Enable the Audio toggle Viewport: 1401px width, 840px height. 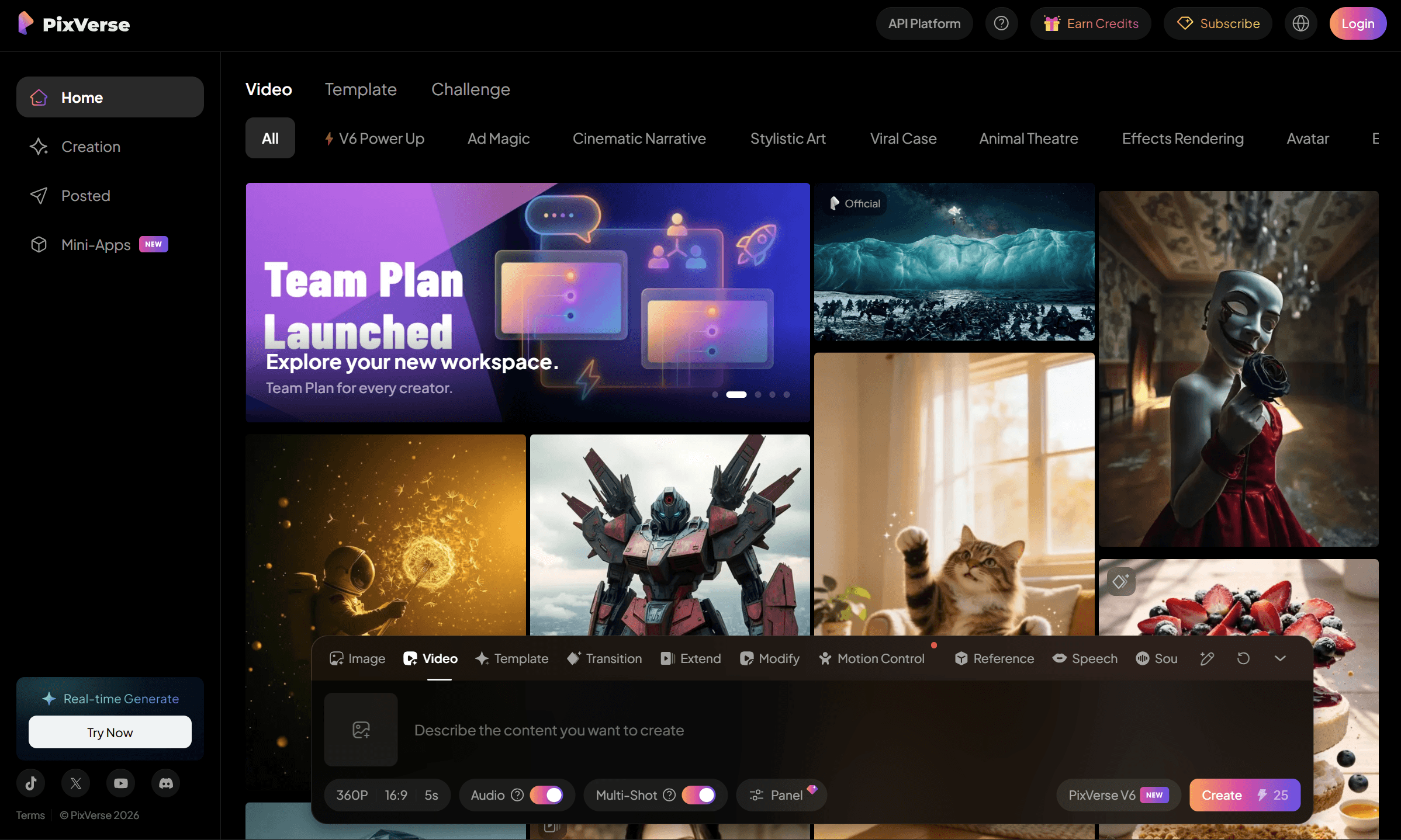[546, 794]
